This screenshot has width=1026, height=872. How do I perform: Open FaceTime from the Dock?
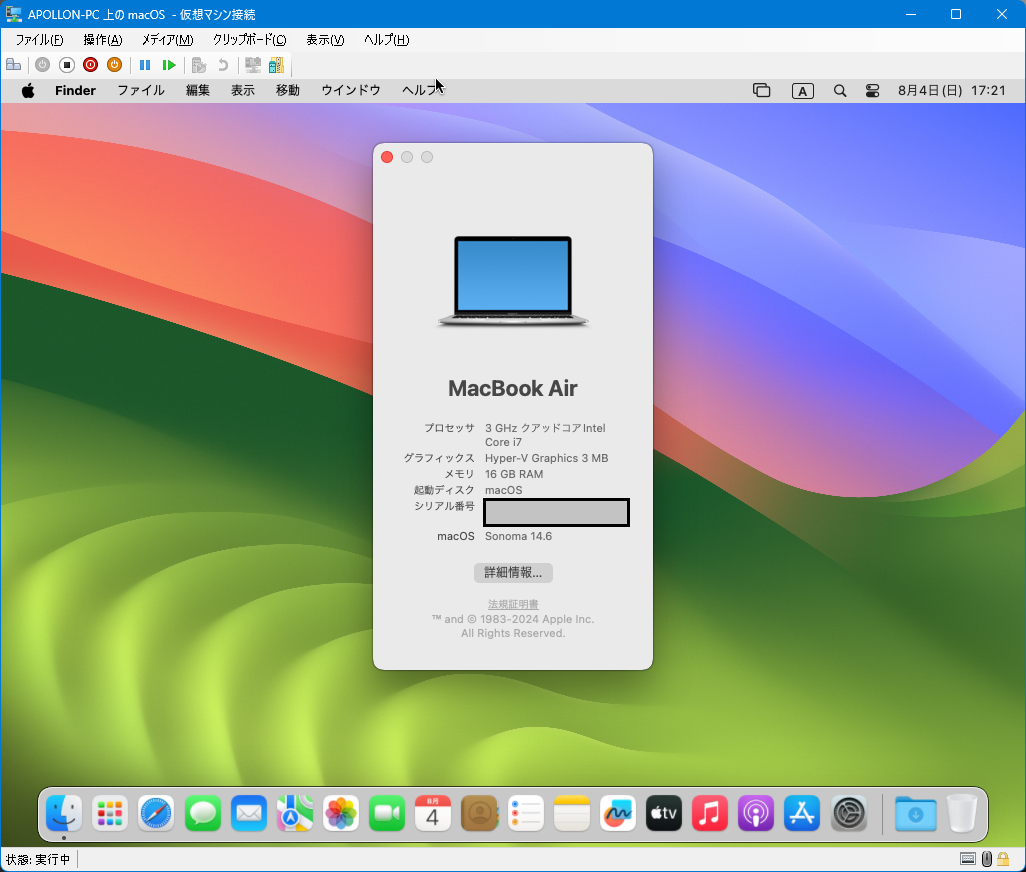click(x=387, y=814)
